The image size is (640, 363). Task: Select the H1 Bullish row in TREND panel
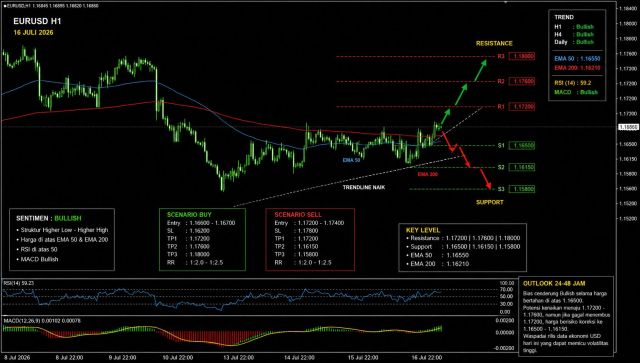click(574, 27)
